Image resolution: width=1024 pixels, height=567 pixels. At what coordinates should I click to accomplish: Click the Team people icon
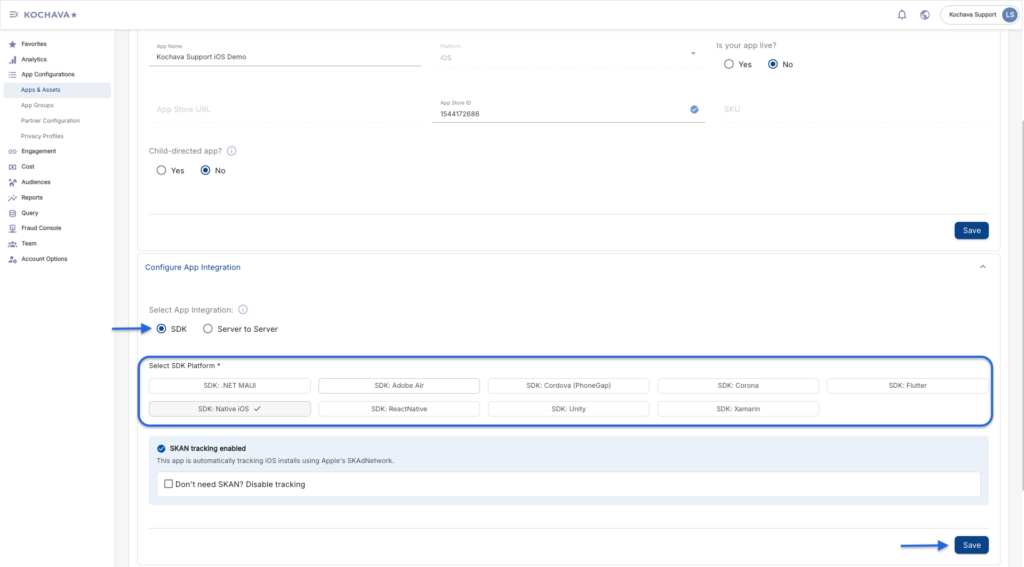(12, 244)
